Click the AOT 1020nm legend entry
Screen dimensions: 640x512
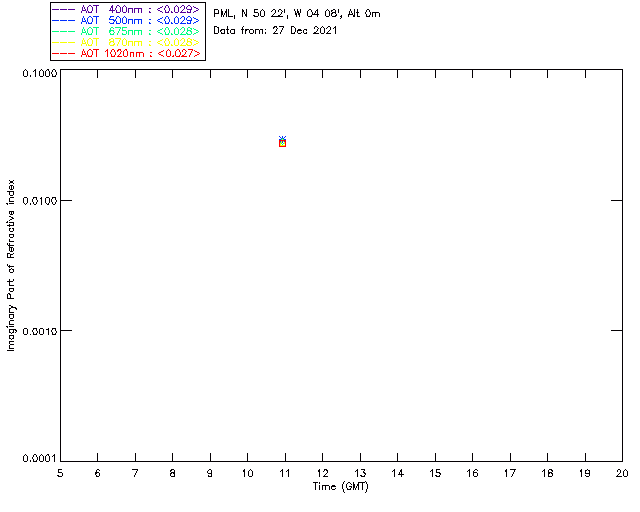[126, 53]
